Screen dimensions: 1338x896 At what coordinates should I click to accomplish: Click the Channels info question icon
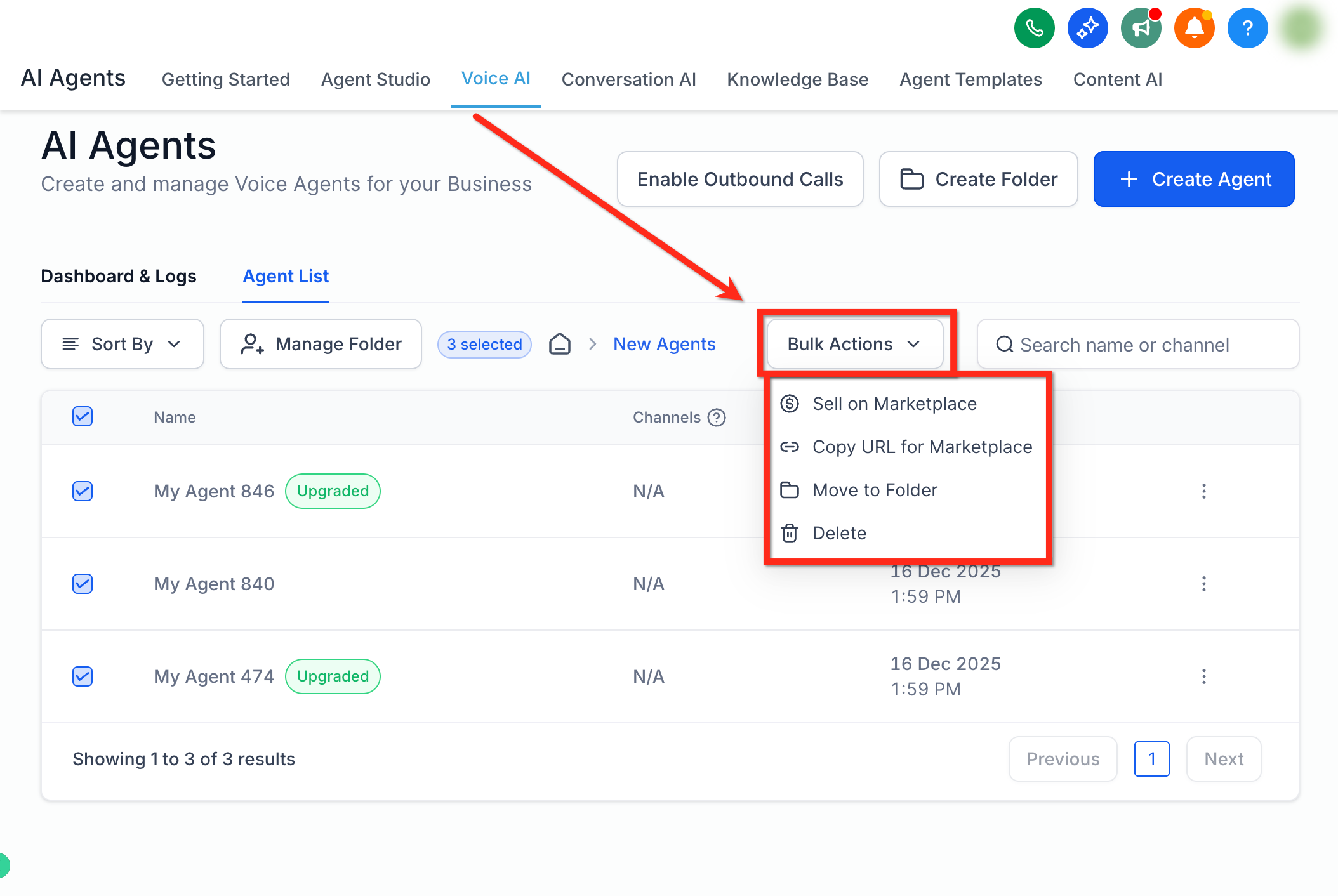pyautogui.click(x=717, y=418)
